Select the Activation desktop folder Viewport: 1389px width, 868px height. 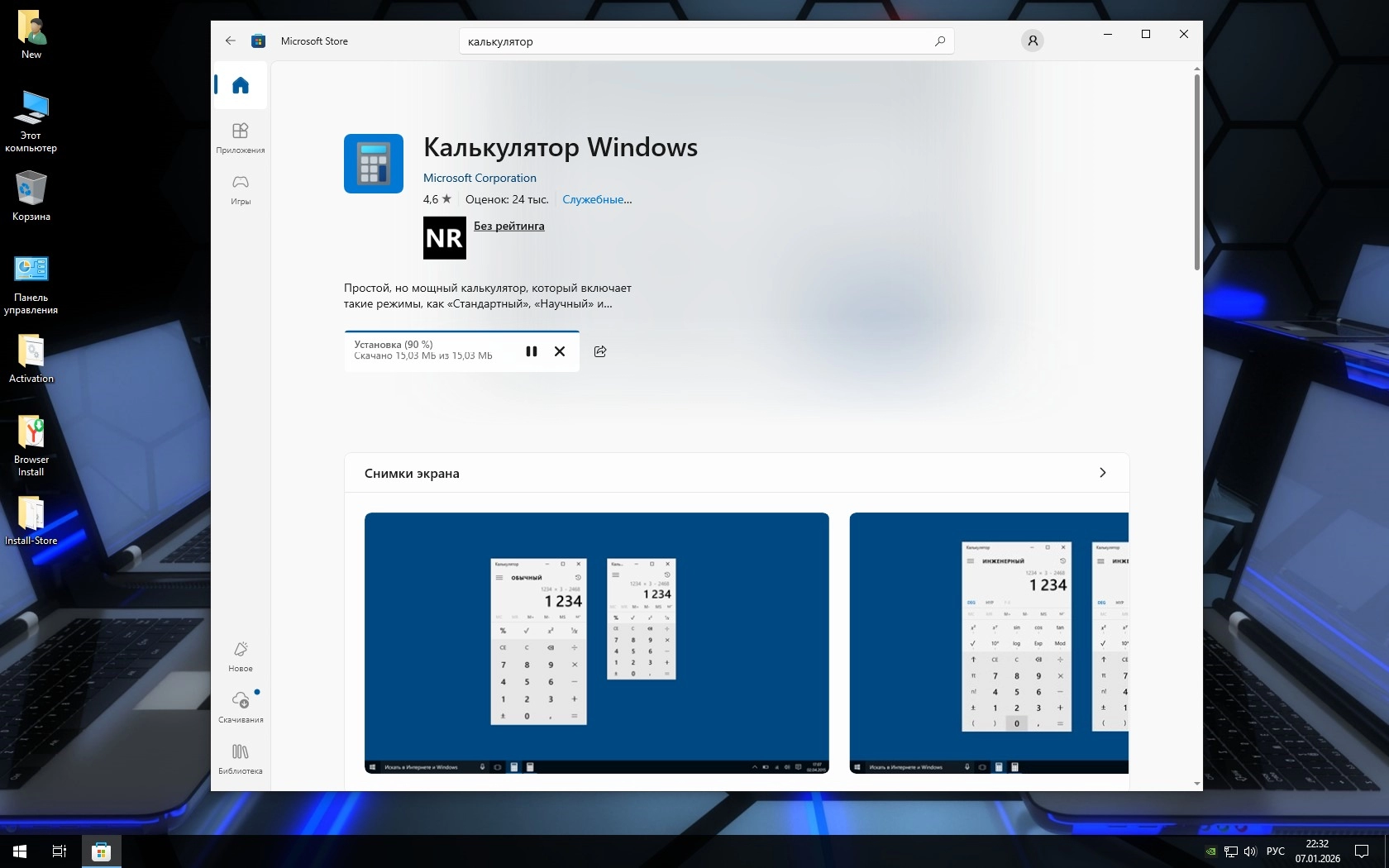click(x=31, y=358)
